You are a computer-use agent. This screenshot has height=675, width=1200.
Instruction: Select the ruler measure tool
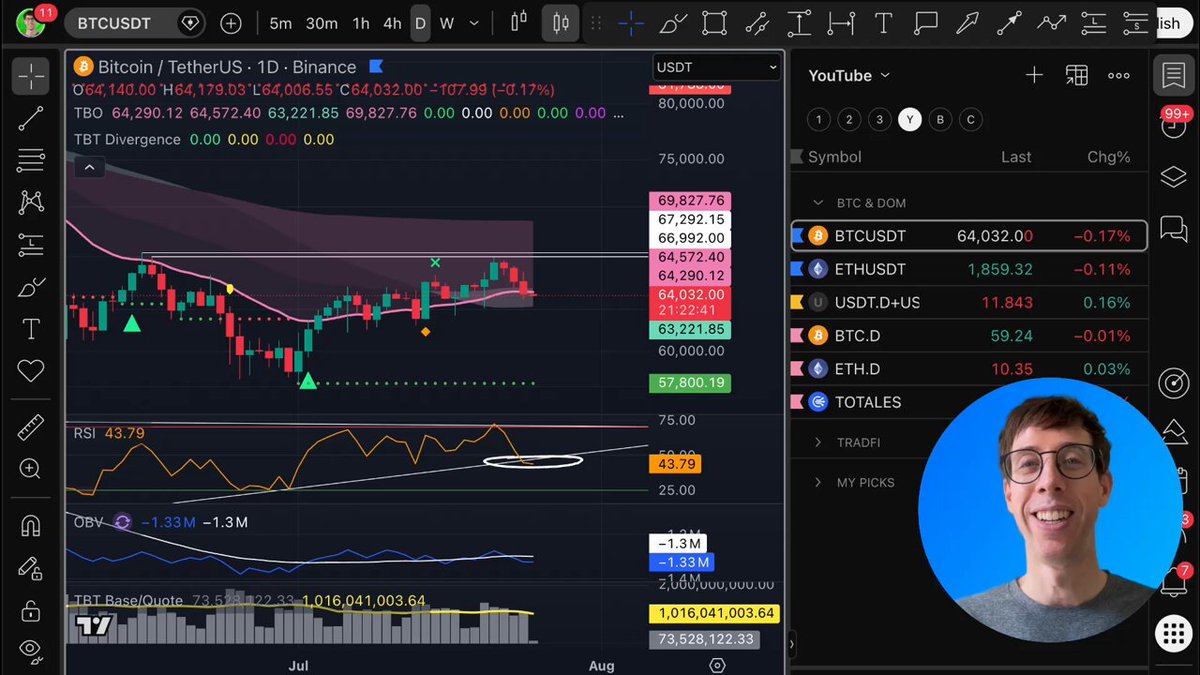[x=31, y=427]
